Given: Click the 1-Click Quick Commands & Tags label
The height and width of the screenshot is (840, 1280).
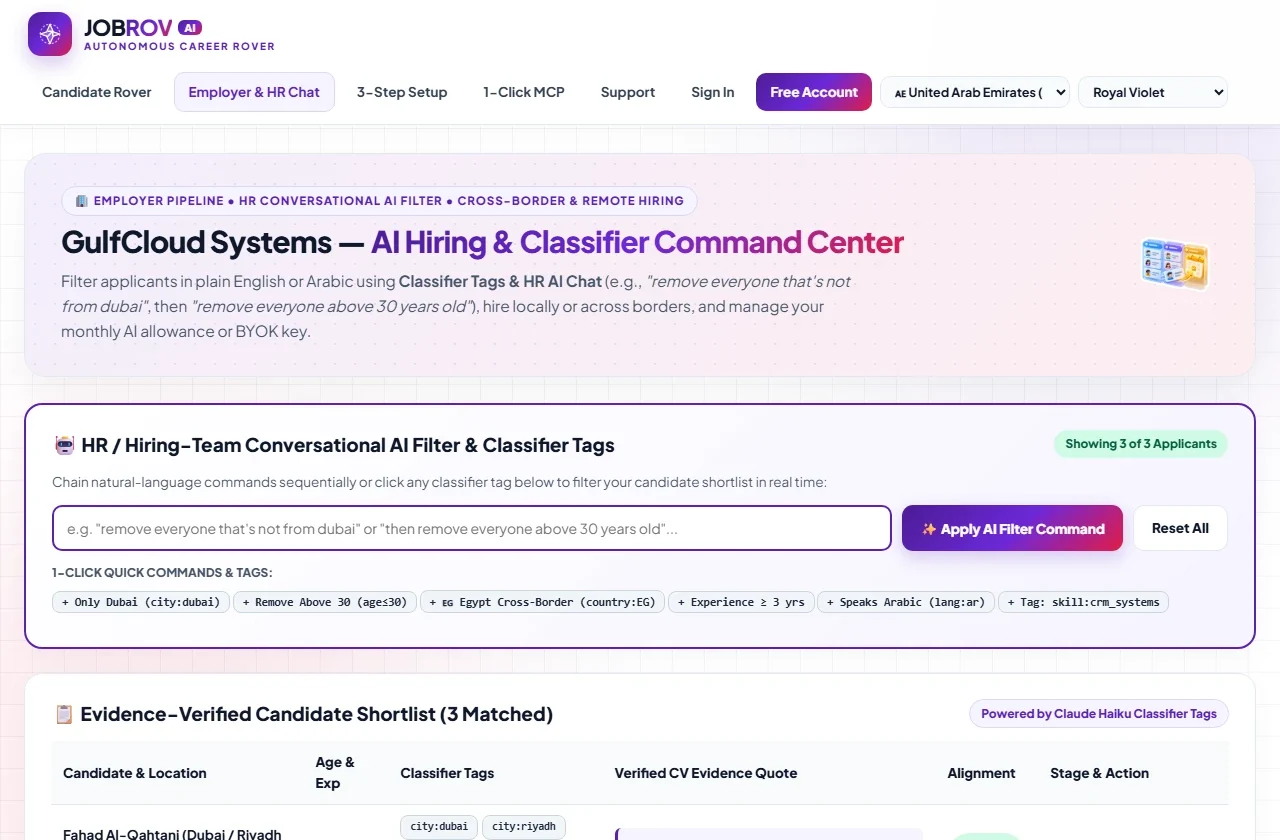Looking at the screenshot, I should click(162, 573).
